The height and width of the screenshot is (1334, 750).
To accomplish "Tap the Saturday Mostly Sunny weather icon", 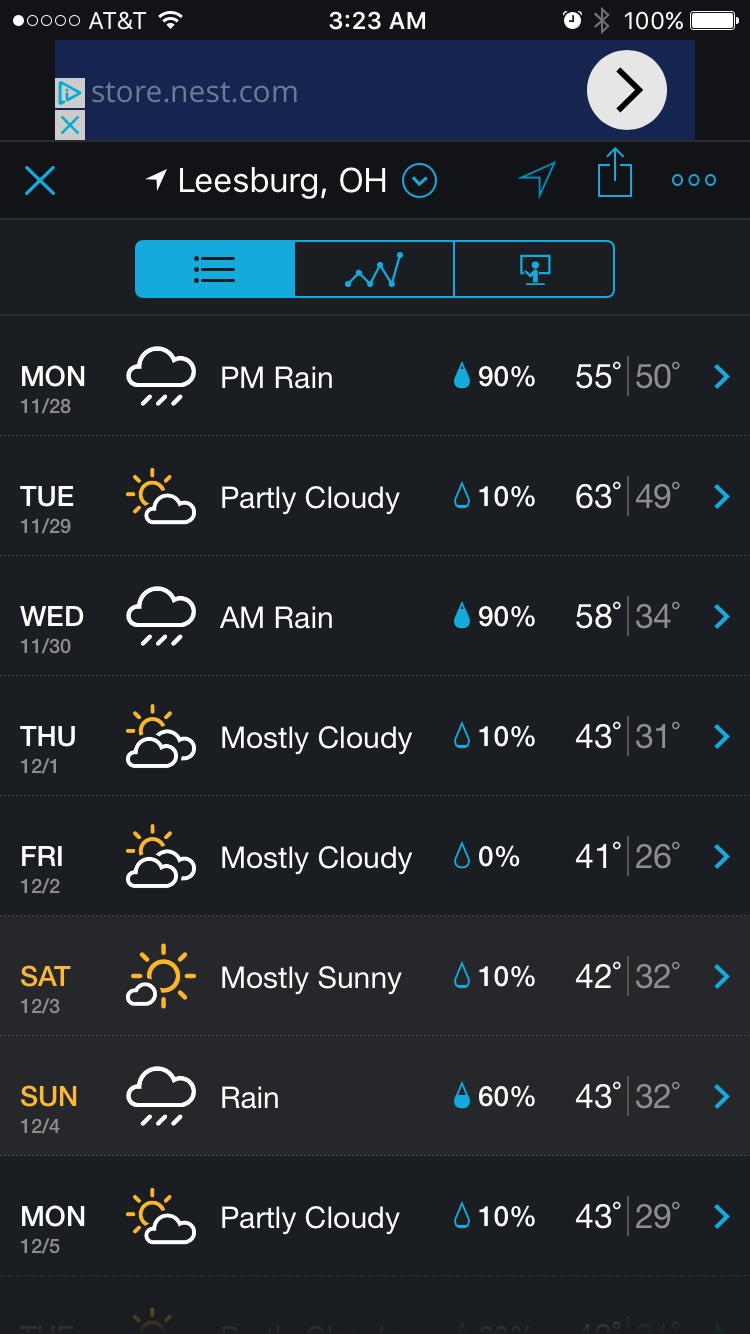I will click(160, 977).
